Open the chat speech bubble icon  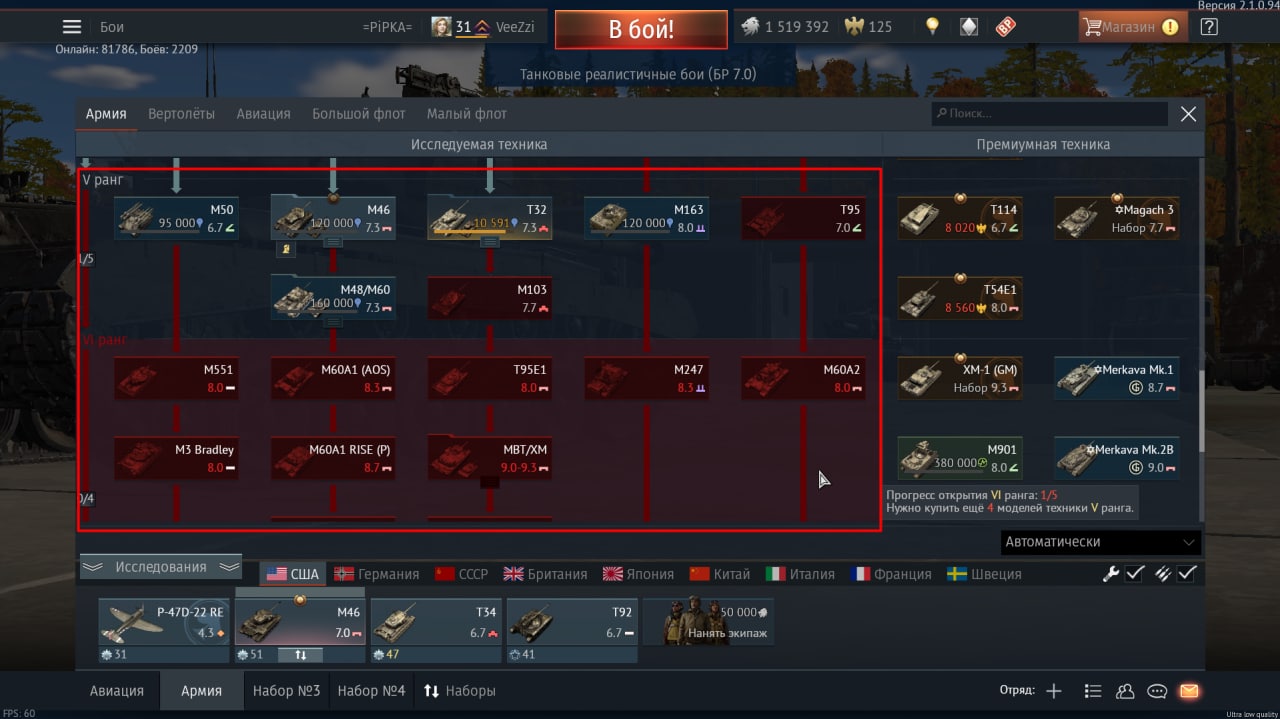[x=1157, y=690]
